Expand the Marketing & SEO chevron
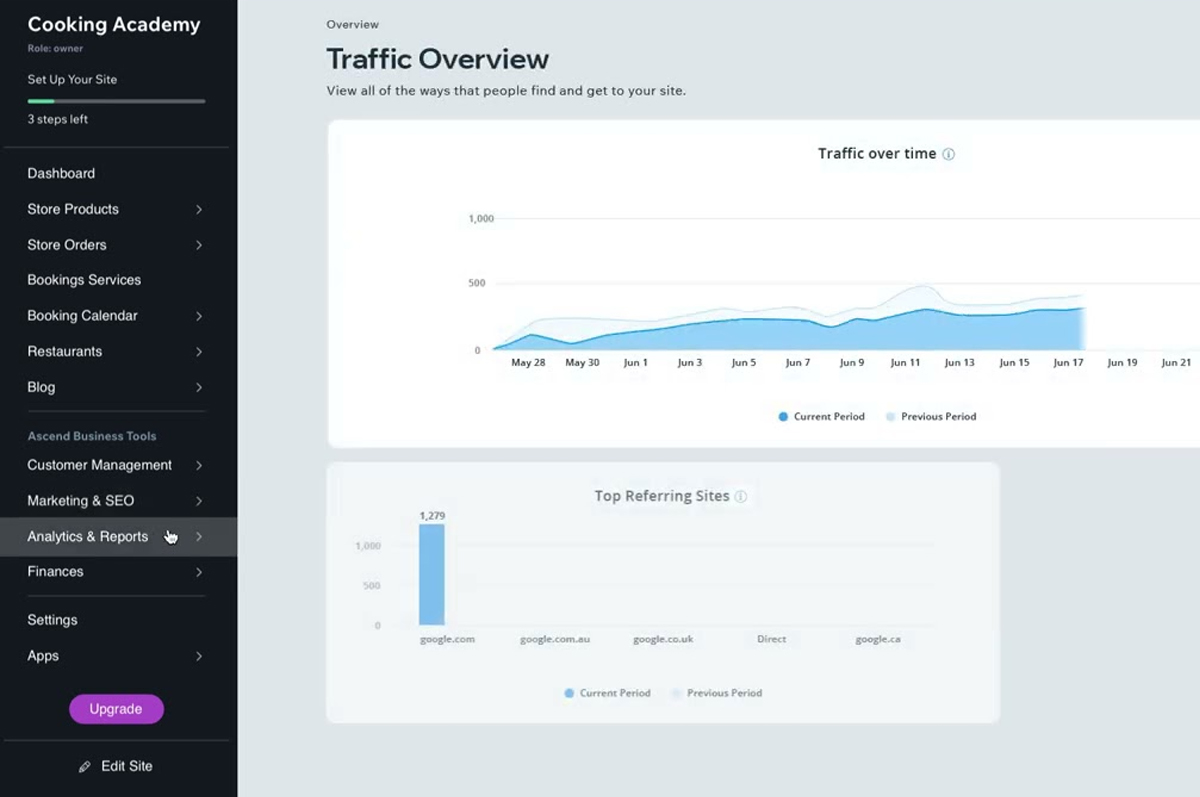 point(199,501)
